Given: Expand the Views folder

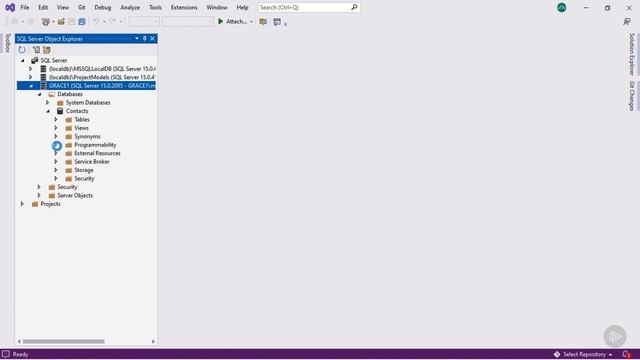Looking at the screenshot, I should 56,128.
